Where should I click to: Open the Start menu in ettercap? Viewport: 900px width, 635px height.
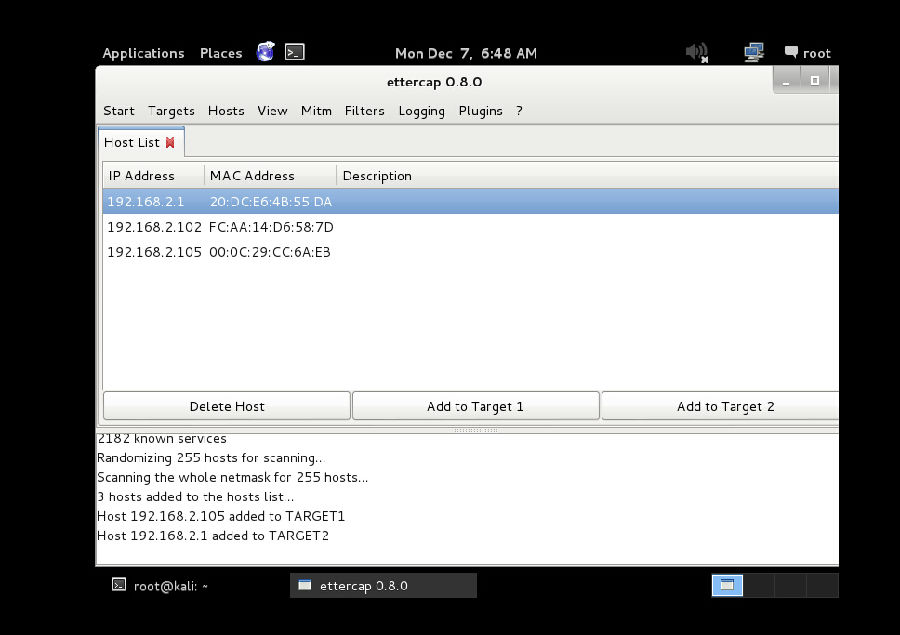tap(119, 111)
